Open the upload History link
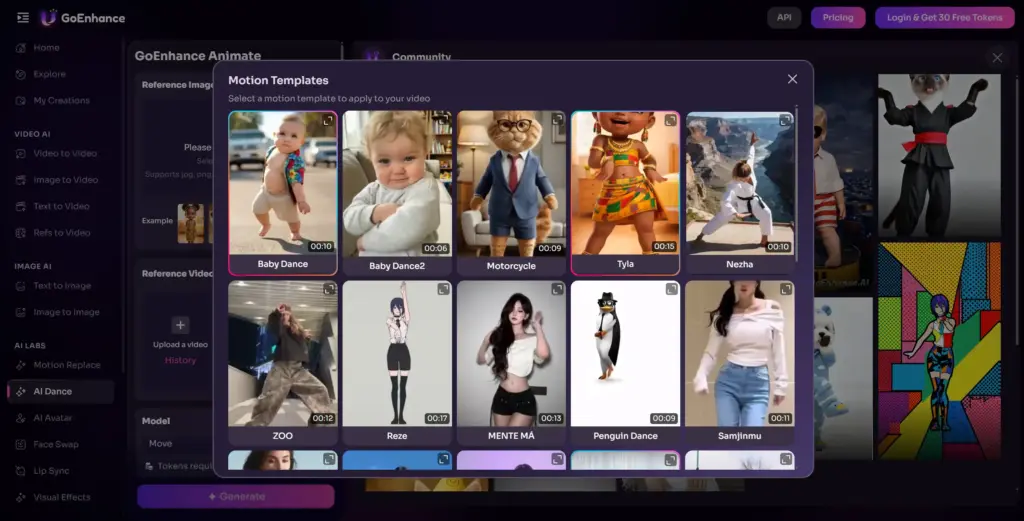The height and width of the screenshot is (521, 1024). (181, 360)
